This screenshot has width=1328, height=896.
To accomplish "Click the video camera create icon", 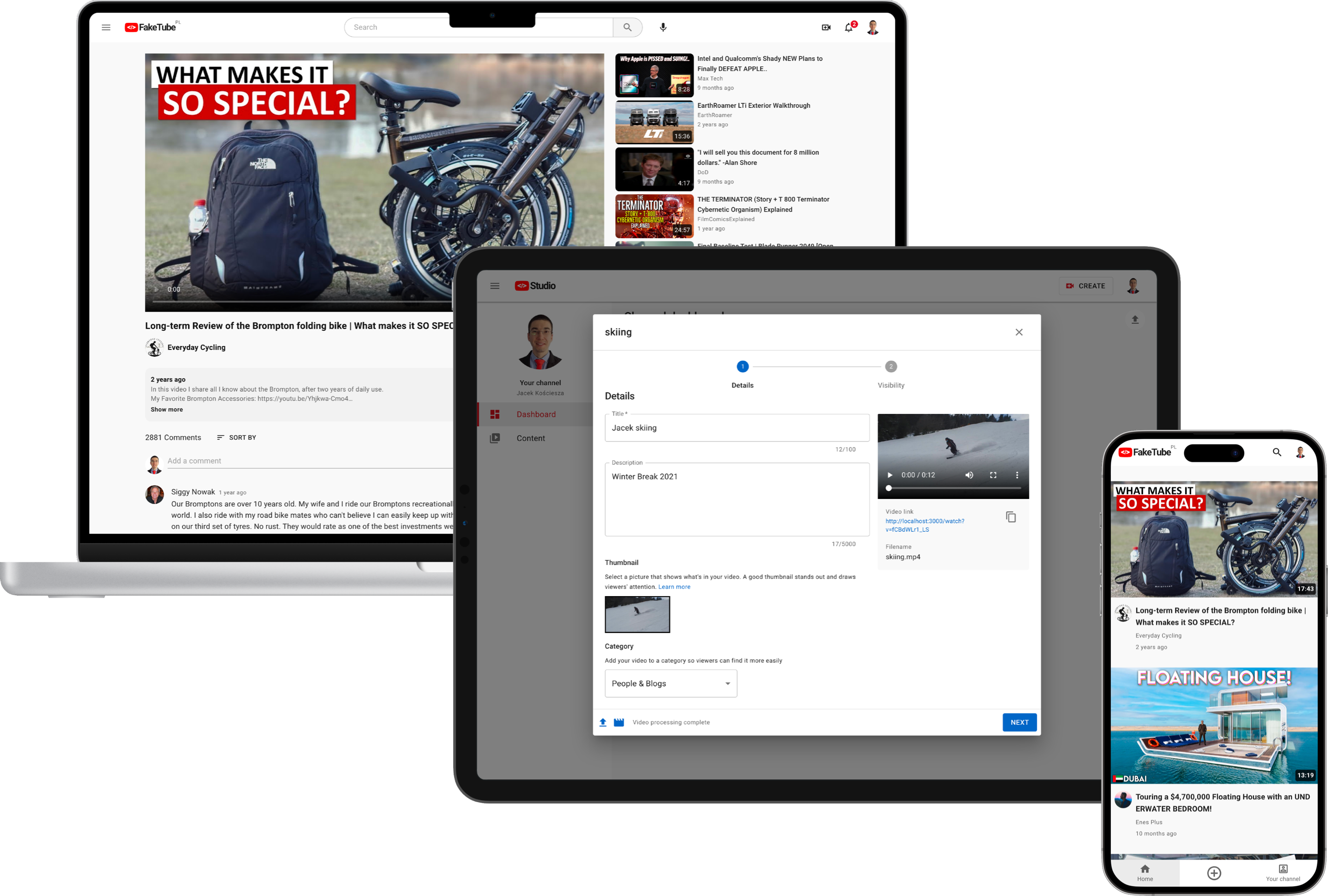I will coord(826,27).
